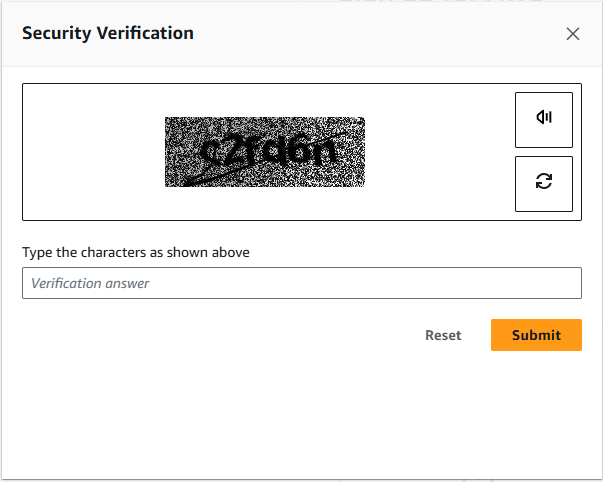The image size is (603, 482).
Task: Reset the verification form
Action: tap(443, 335)
